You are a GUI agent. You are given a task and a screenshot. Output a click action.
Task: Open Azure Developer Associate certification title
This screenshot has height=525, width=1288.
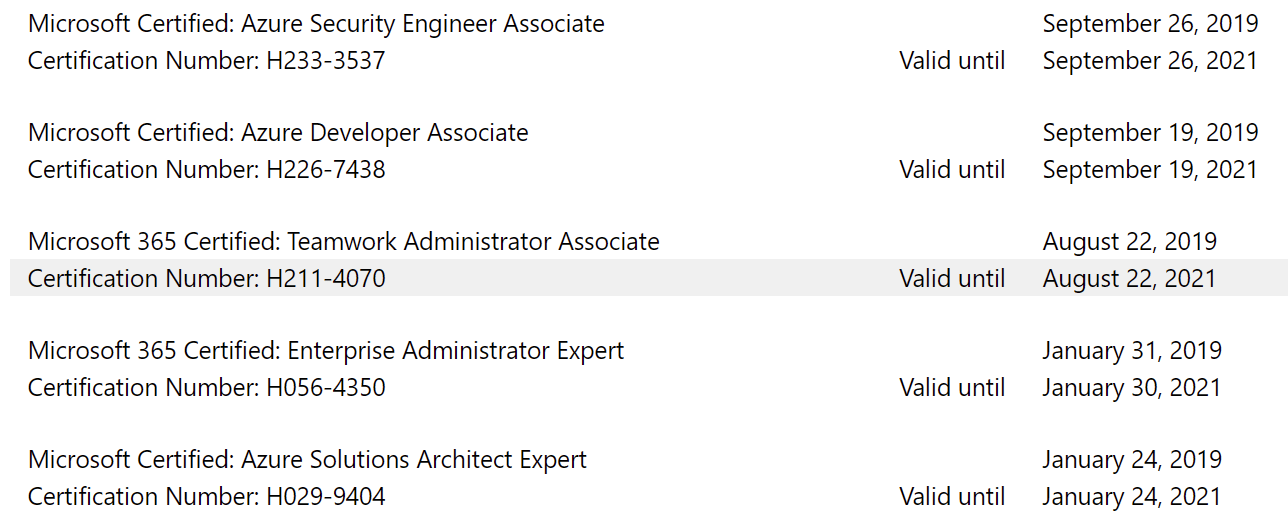pyautogui.click(x=278, y=133)
